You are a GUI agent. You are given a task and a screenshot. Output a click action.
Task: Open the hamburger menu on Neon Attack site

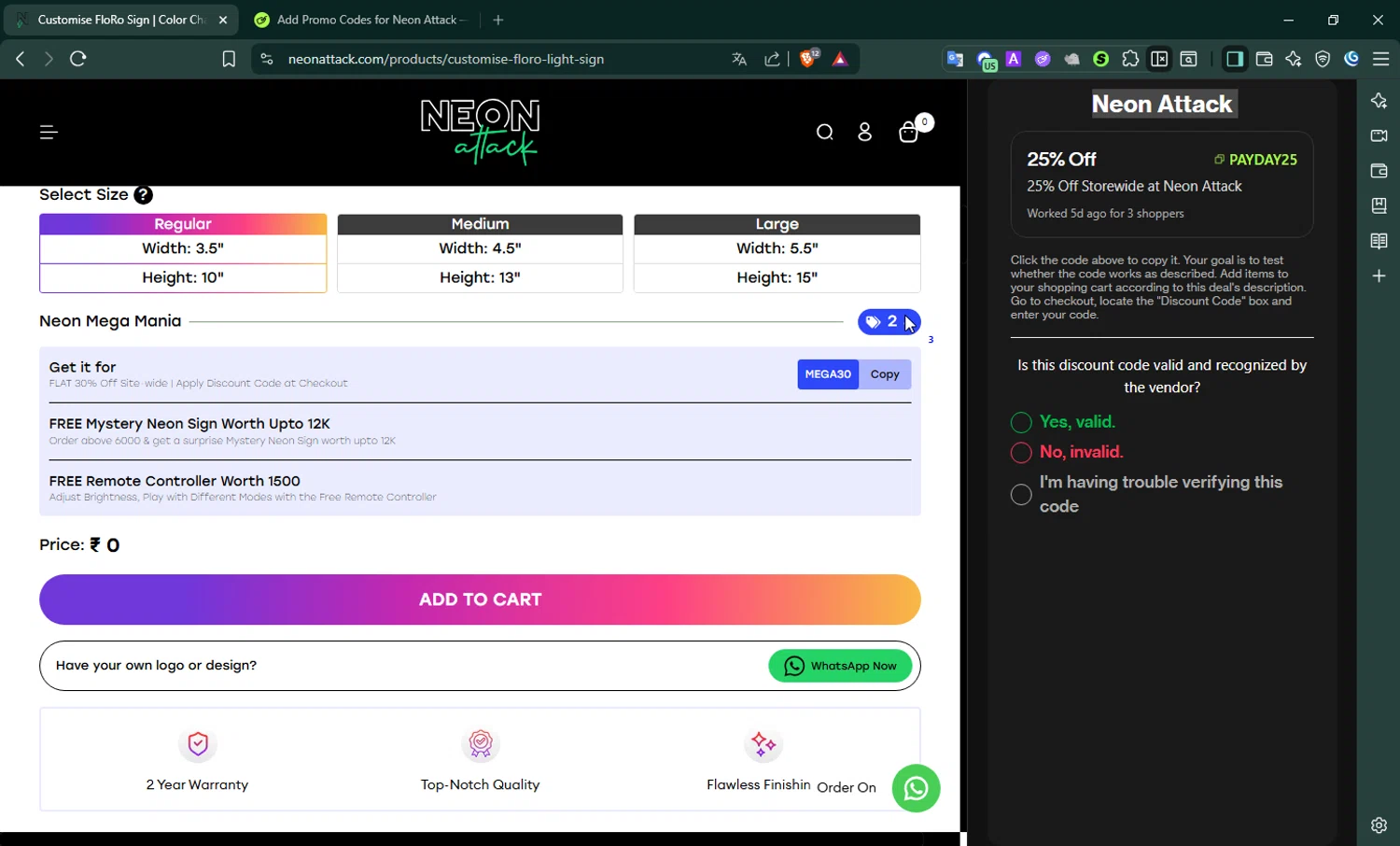click(x=49, y=133)
